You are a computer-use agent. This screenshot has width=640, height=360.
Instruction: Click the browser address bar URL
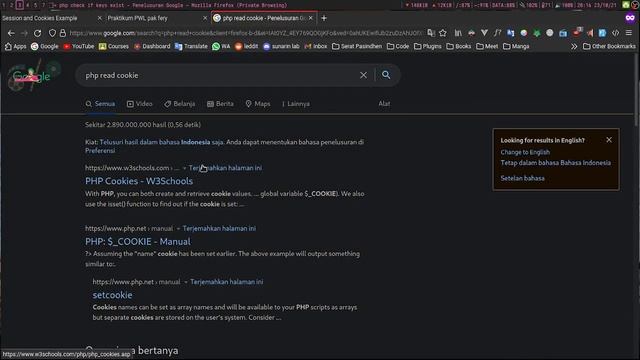[245, 33]
